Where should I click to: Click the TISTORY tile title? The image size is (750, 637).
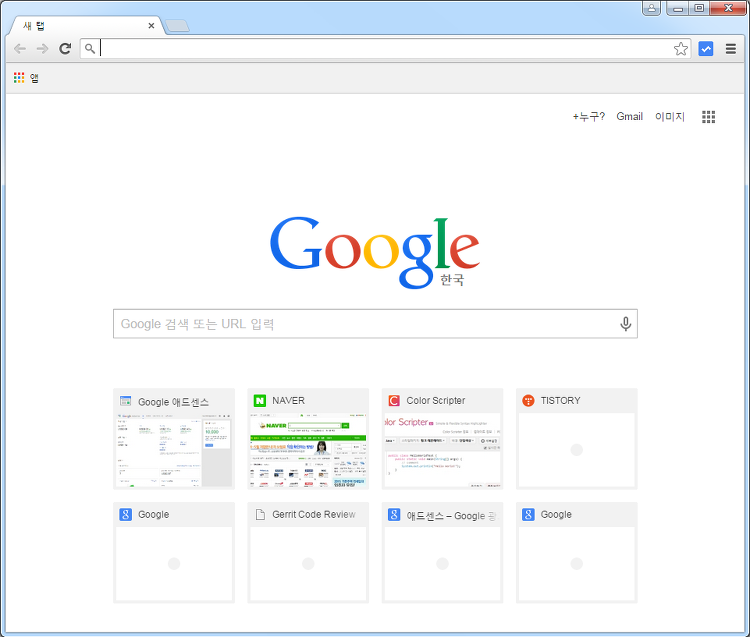click(x=560, y=401)
